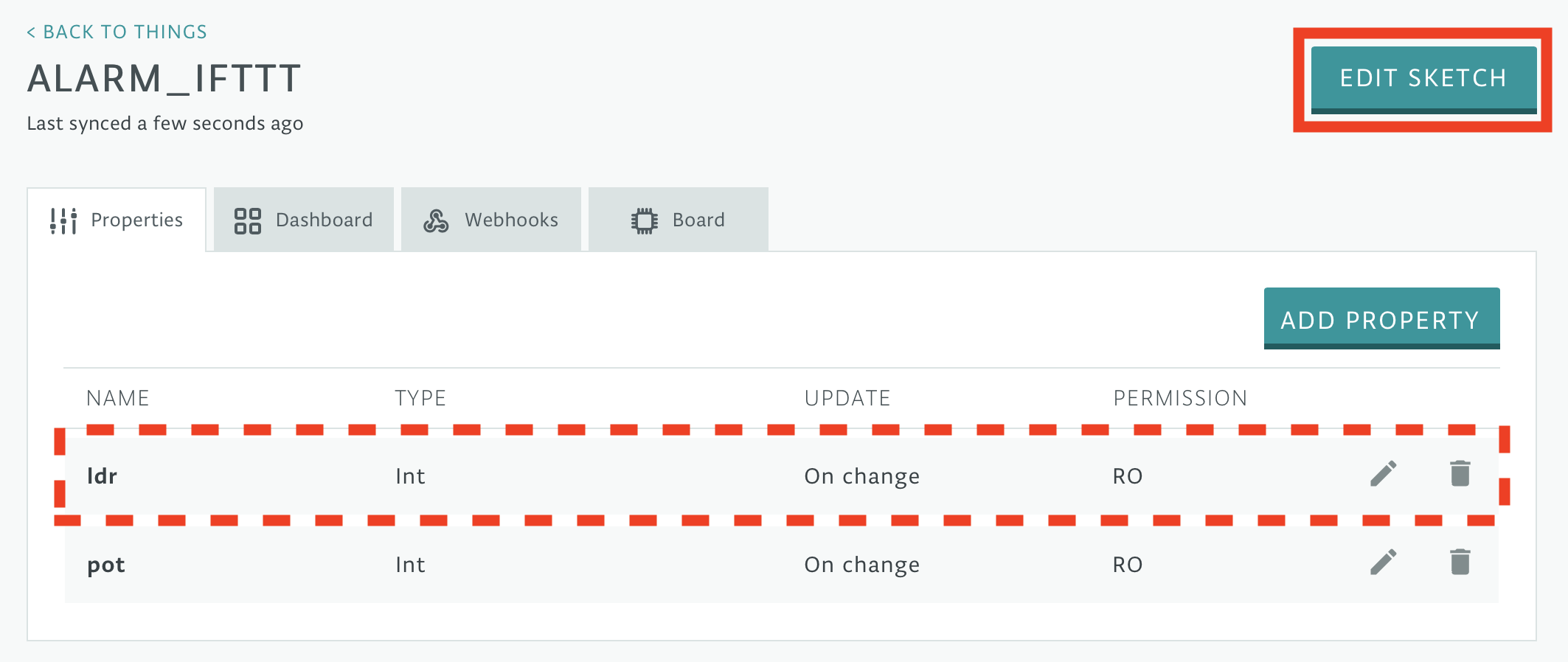Click the UPDATE column header
Viewport: 1568px width, 662px height.
[x=847, y=398]
